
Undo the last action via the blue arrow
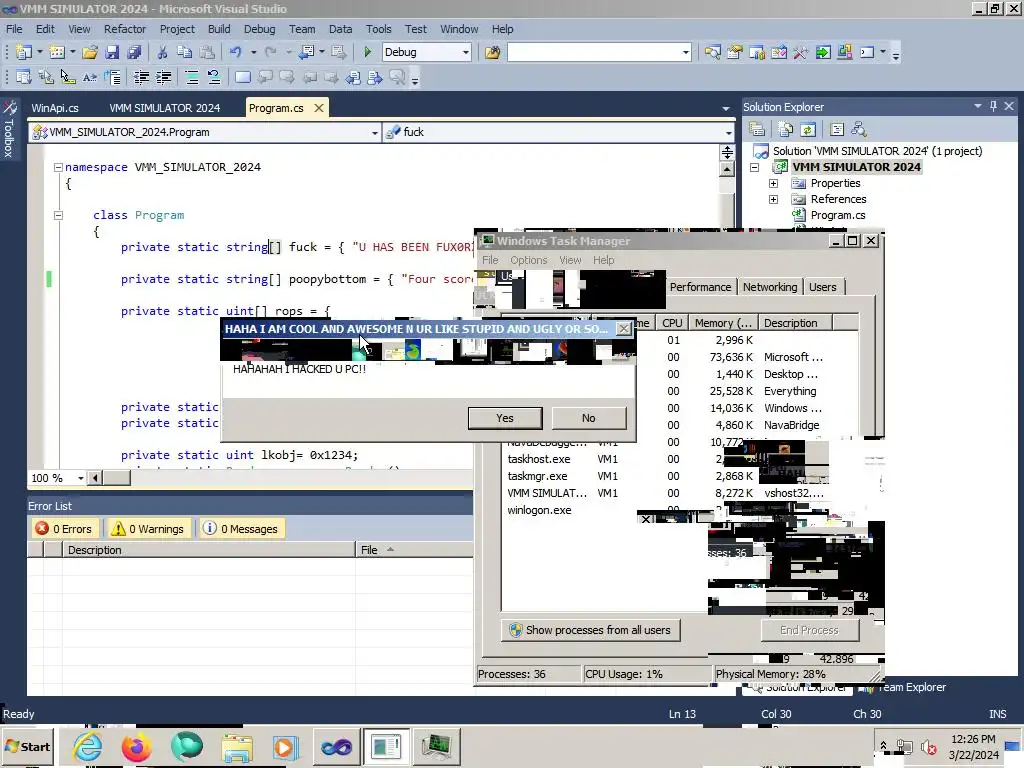coord(235,52)
